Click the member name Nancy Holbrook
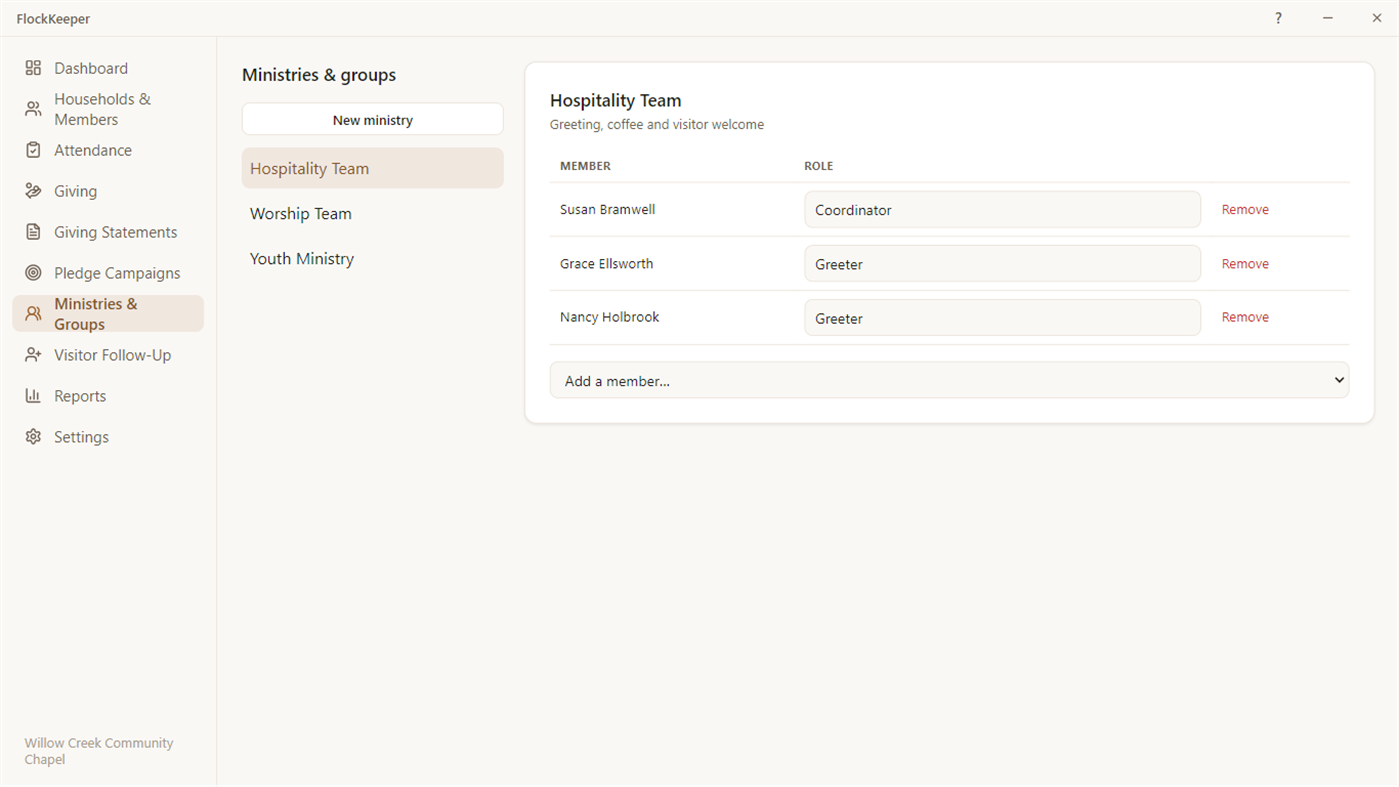This screenshot has height=787, width=1399. pos(609,317)
